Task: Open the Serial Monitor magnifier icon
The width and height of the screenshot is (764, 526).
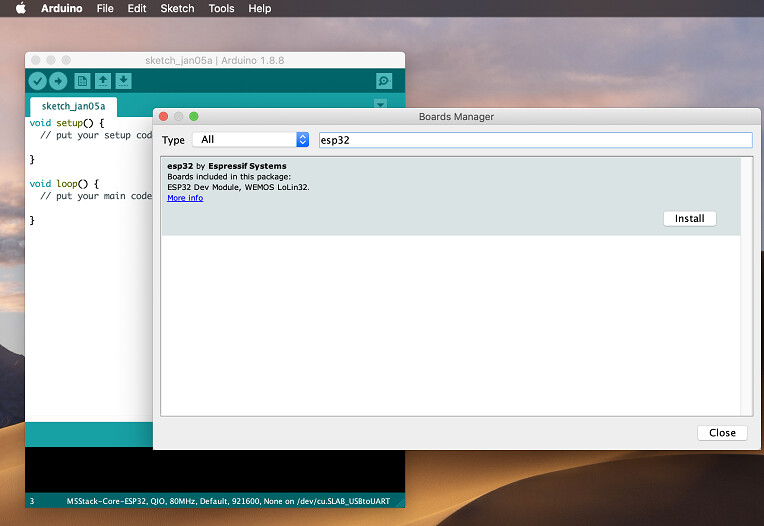Action: coord(384,81)
